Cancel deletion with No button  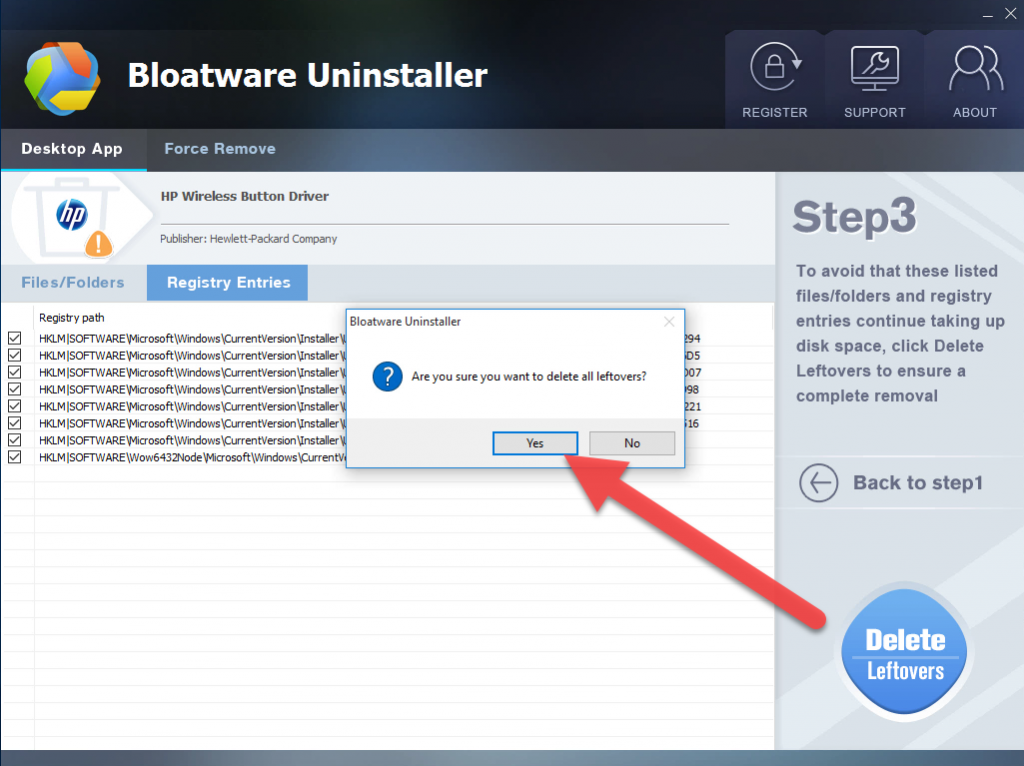[632, 443]
